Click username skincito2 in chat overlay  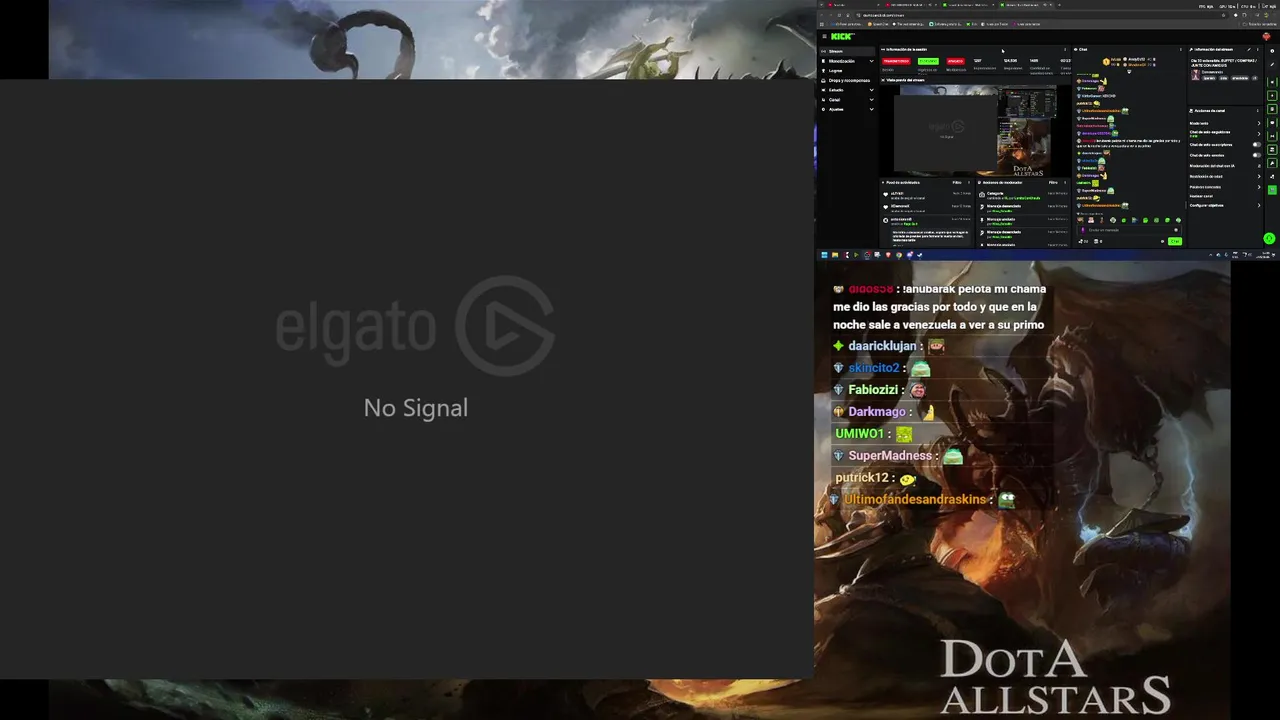tap(874, 368)
